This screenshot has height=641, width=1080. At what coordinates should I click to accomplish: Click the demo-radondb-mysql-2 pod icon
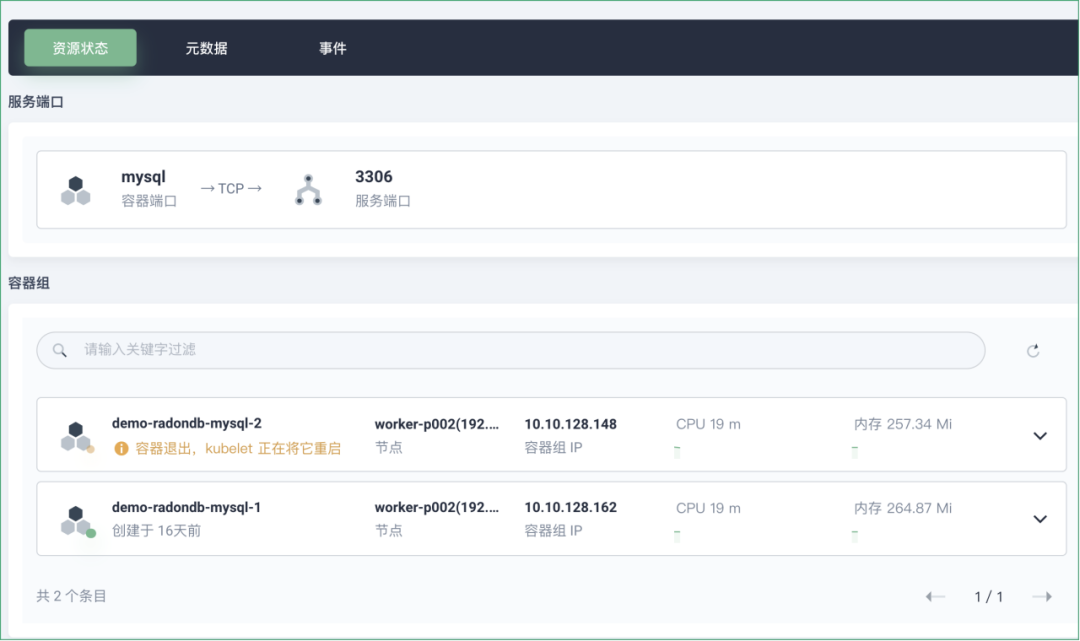(x=76, y=437)
